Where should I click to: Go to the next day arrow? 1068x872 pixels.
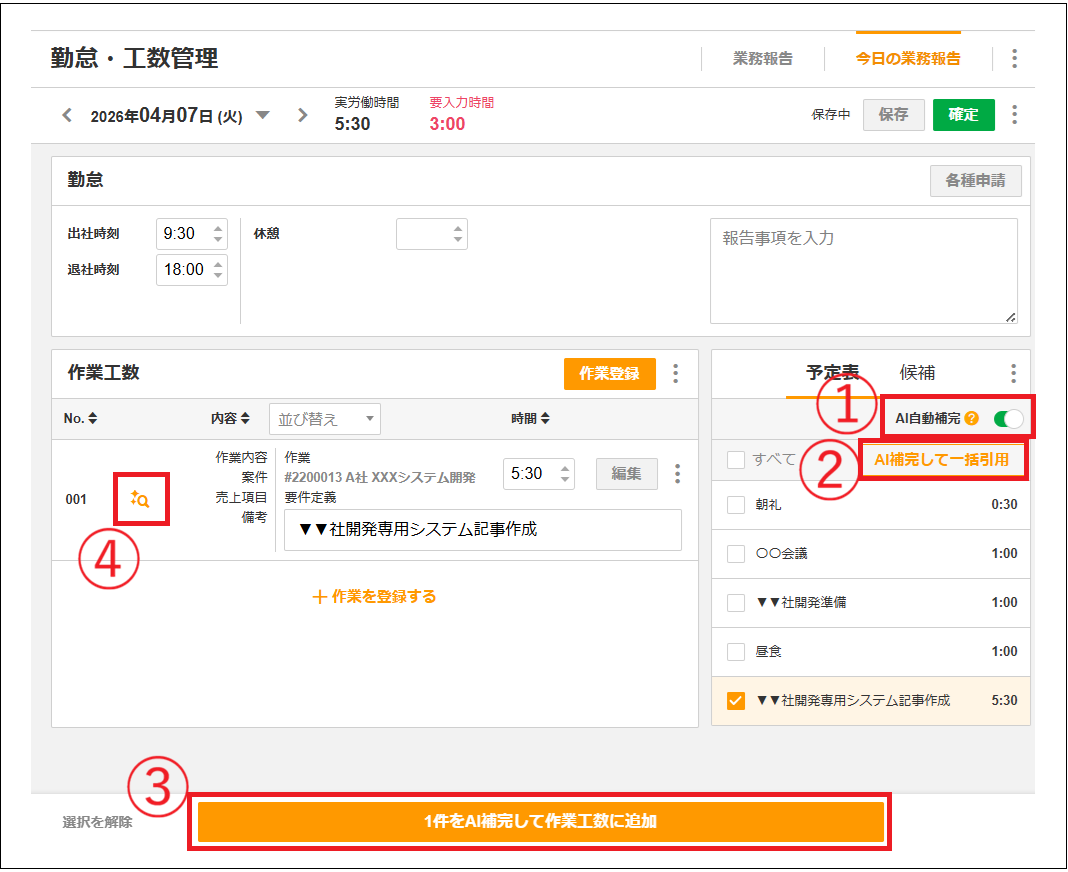302,115
